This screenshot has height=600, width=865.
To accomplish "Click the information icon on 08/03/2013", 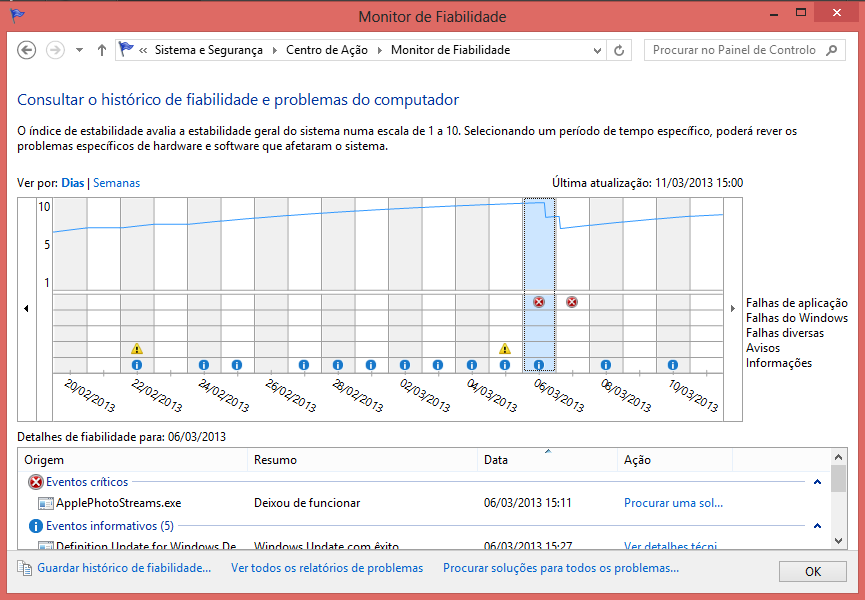I will click(606, 366).
